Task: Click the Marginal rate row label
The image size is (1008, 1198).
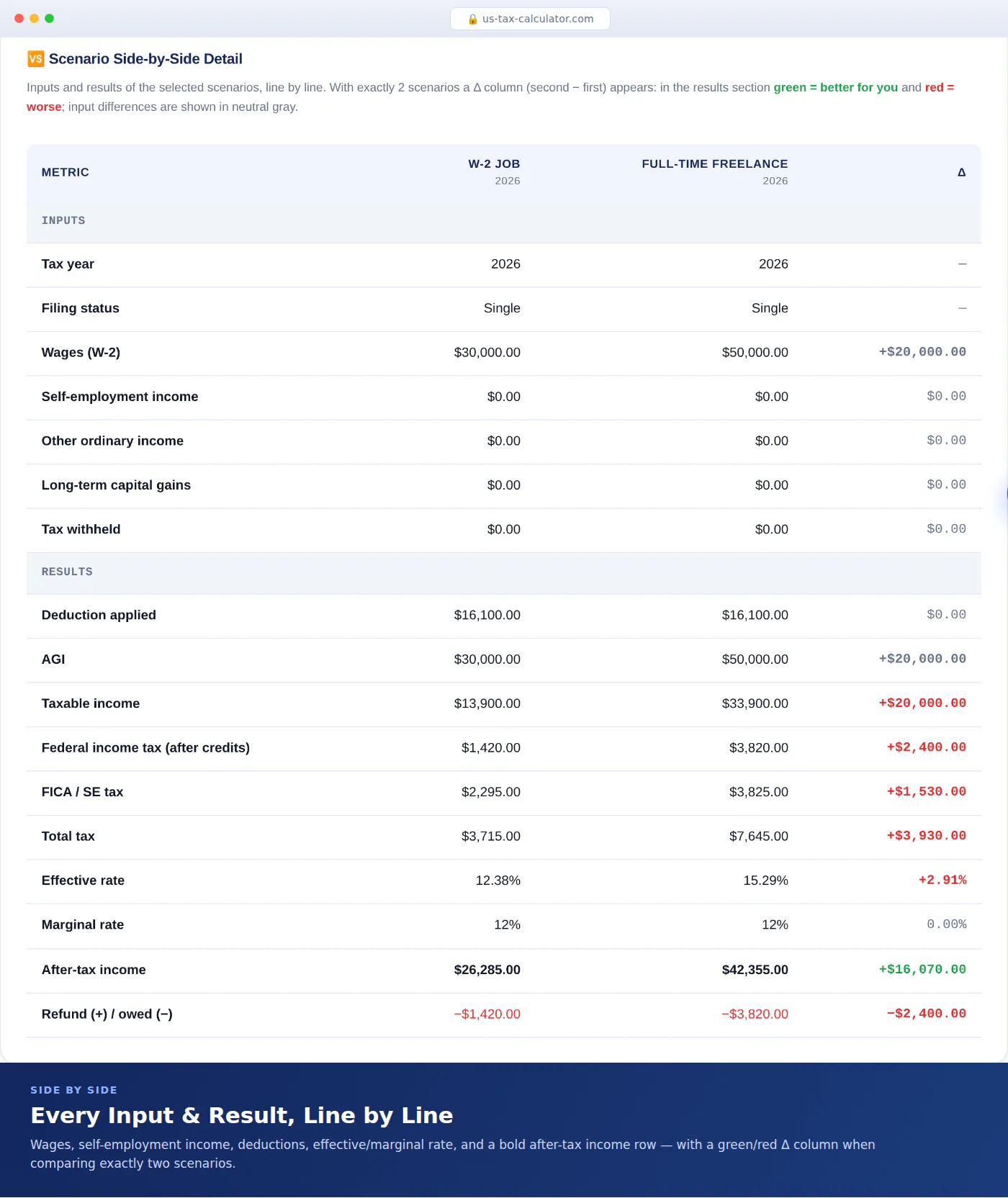Action: (x=83, y=924)
